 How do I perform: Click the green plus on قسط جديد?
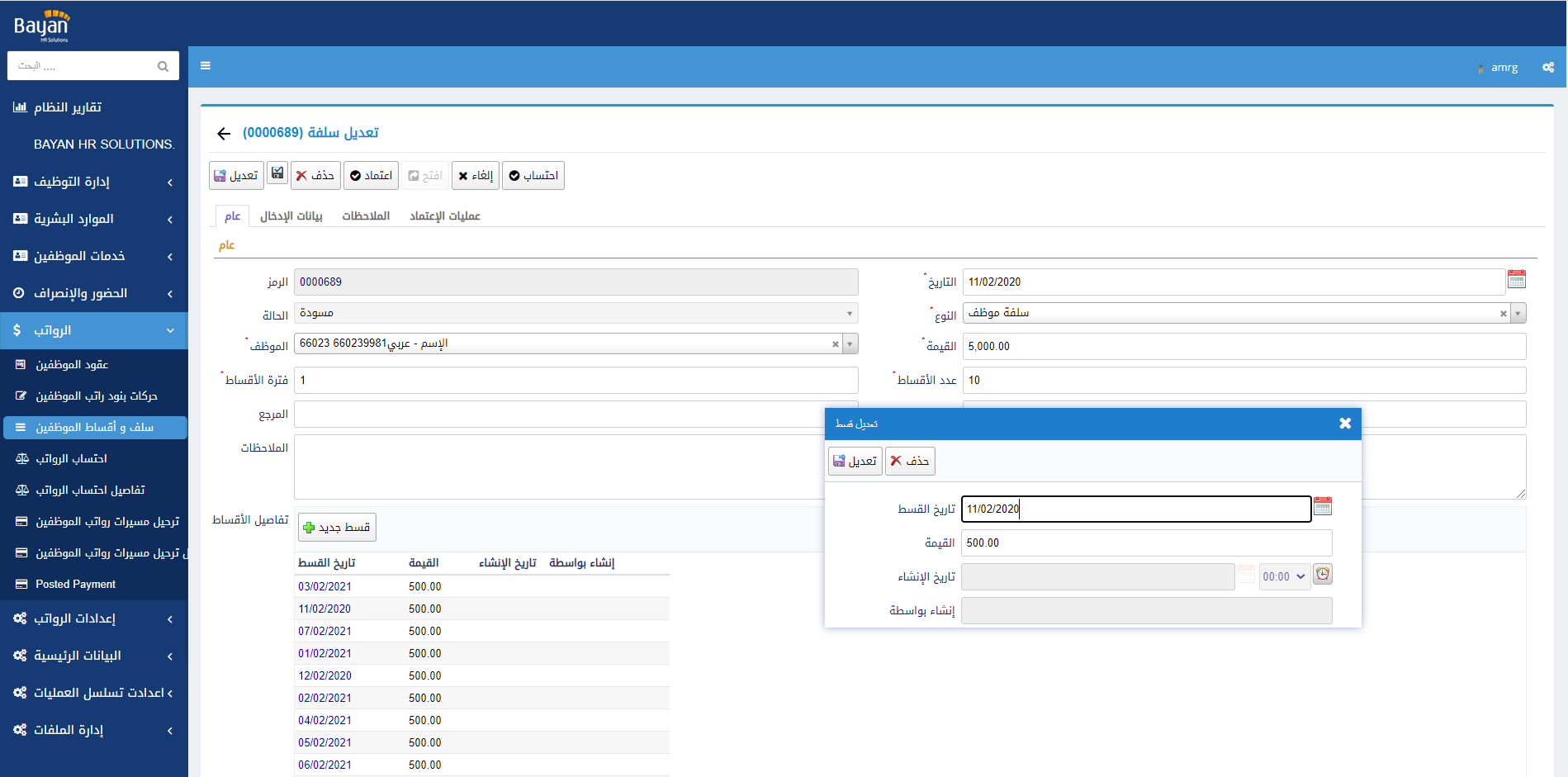pos(309,528)
